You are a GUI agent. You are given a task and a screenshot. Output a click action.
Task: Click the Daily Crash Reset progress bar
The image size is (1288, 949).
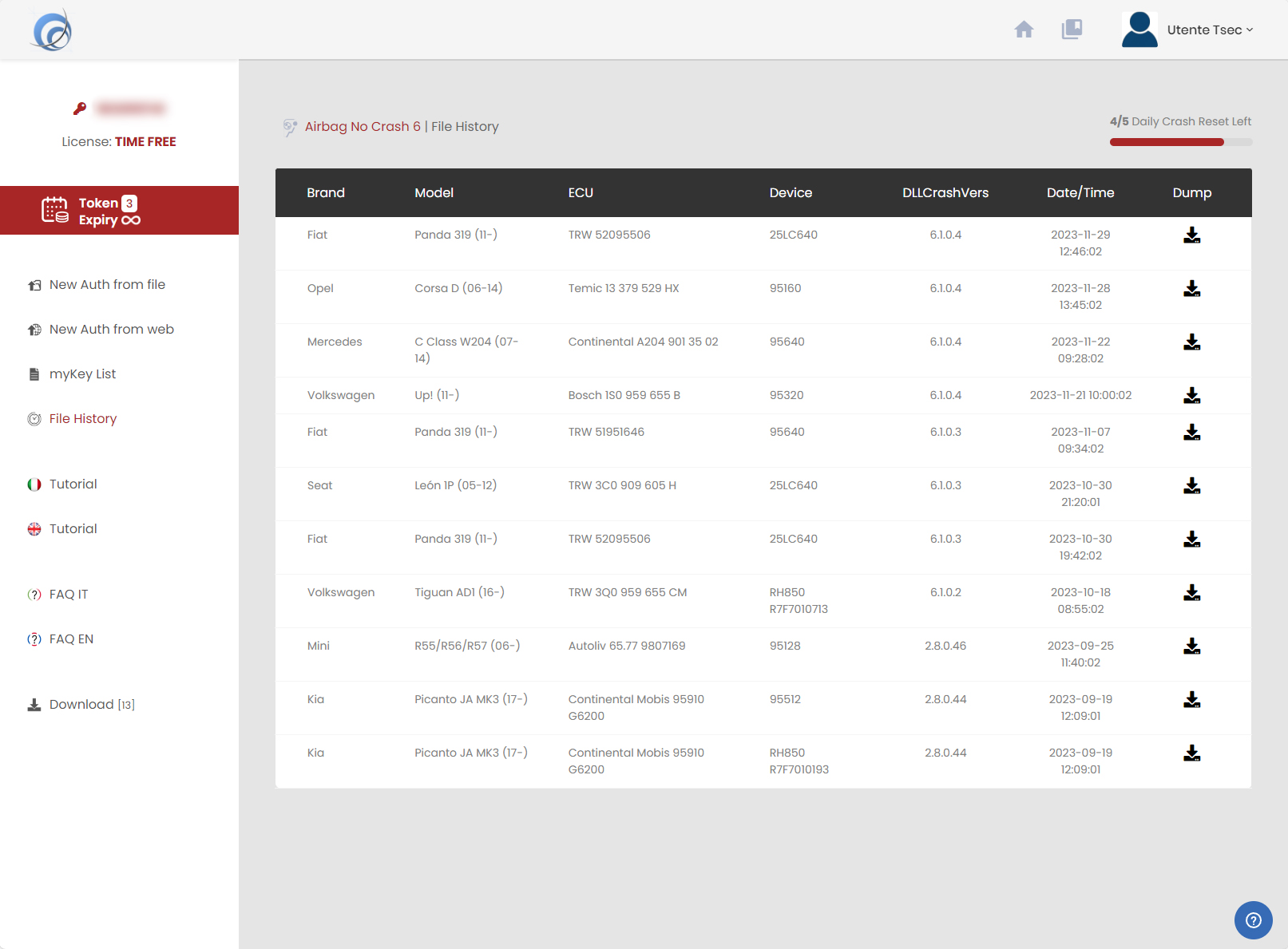(1180, 142)
